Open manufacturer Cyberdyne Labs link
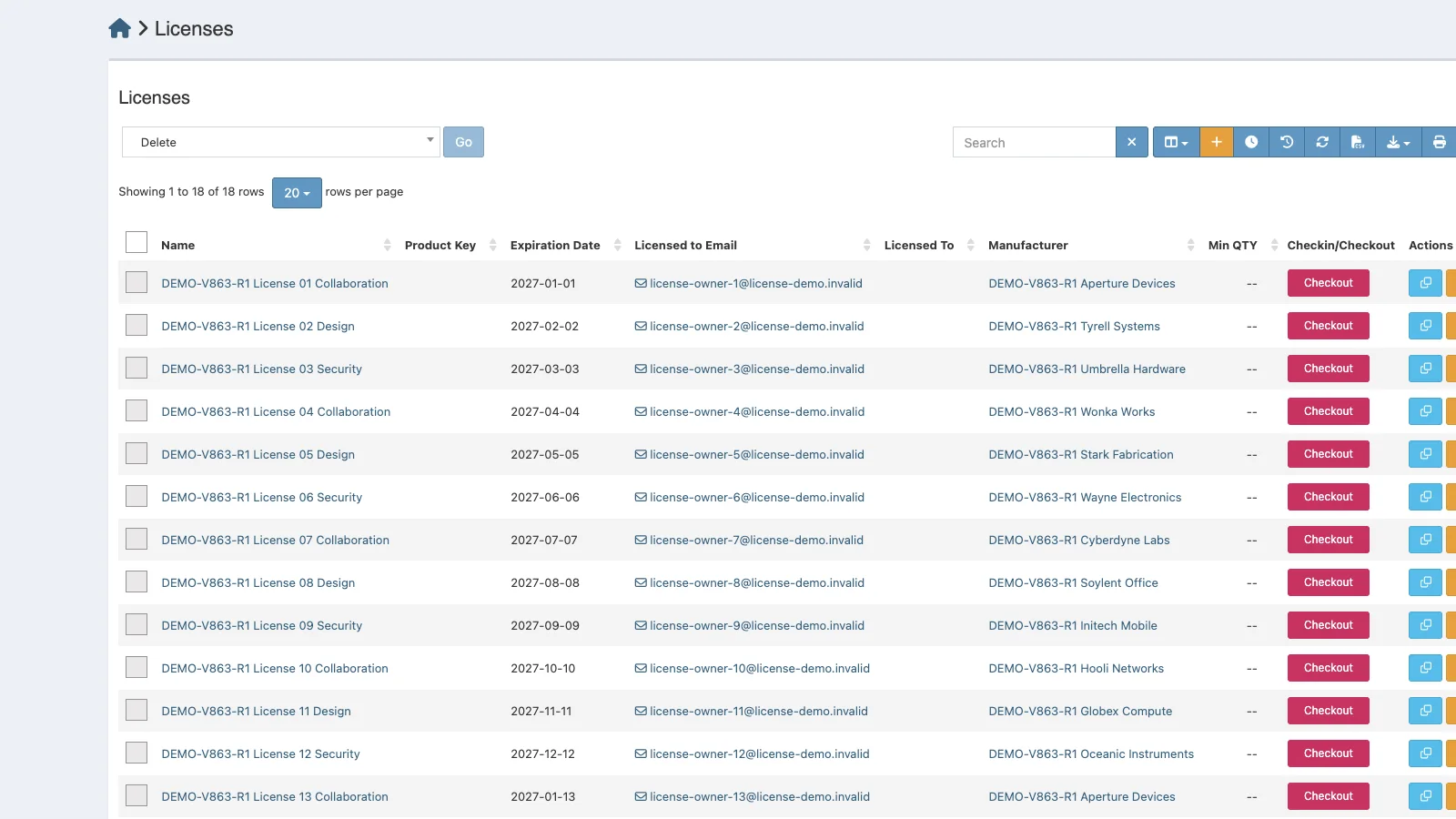 1079,540
